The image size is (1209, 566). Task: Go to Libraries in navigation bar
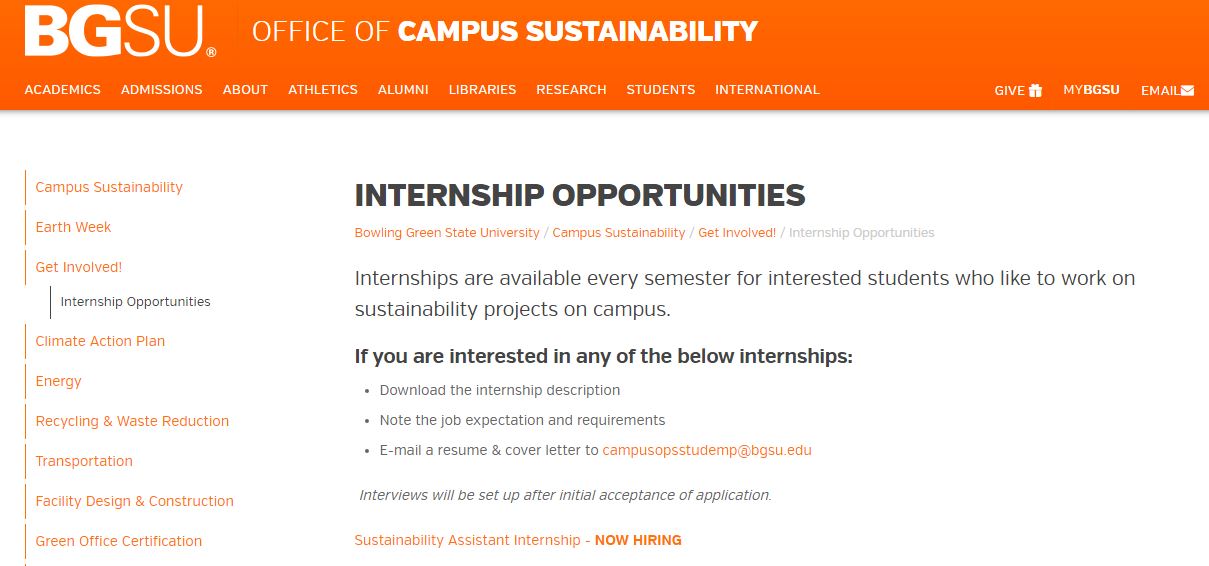pos(482,90)
